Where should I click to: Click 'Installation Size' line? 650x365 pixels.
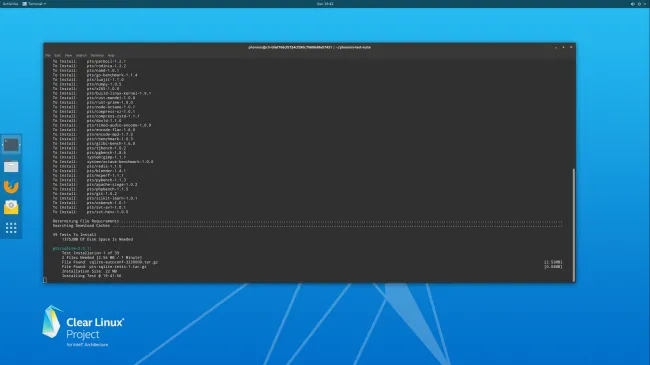(x=89, y=271)
